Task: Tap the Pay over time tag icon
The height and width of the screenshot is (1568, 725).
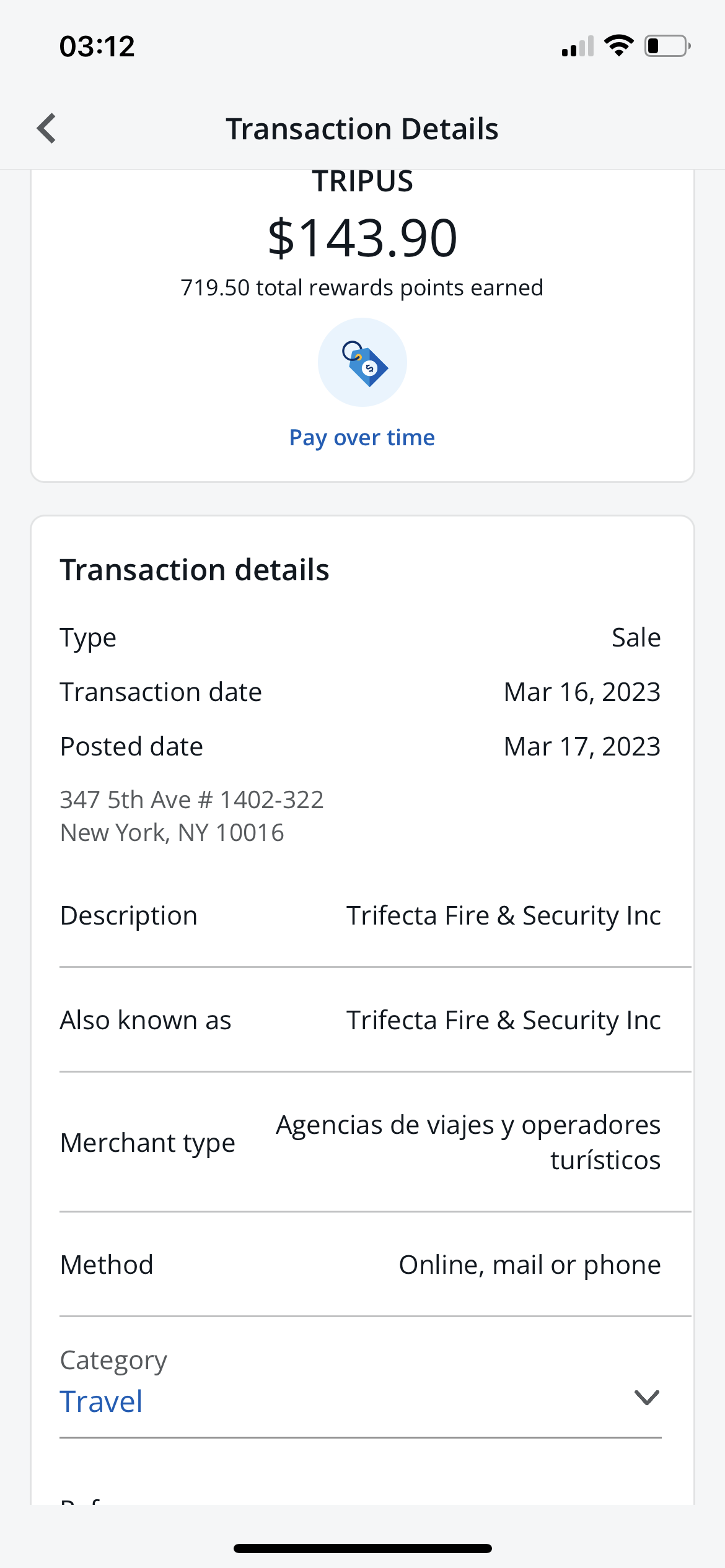Action: (x=362, y=363)
